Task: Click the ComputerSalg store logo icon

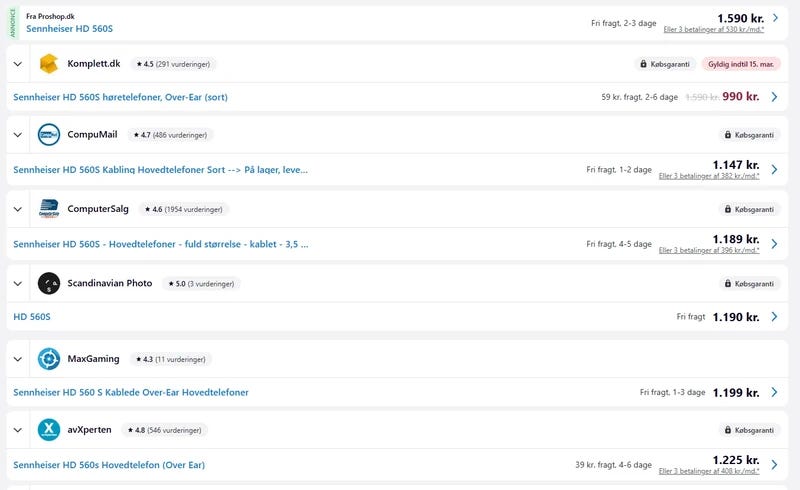Action: [x=49, y=209]
